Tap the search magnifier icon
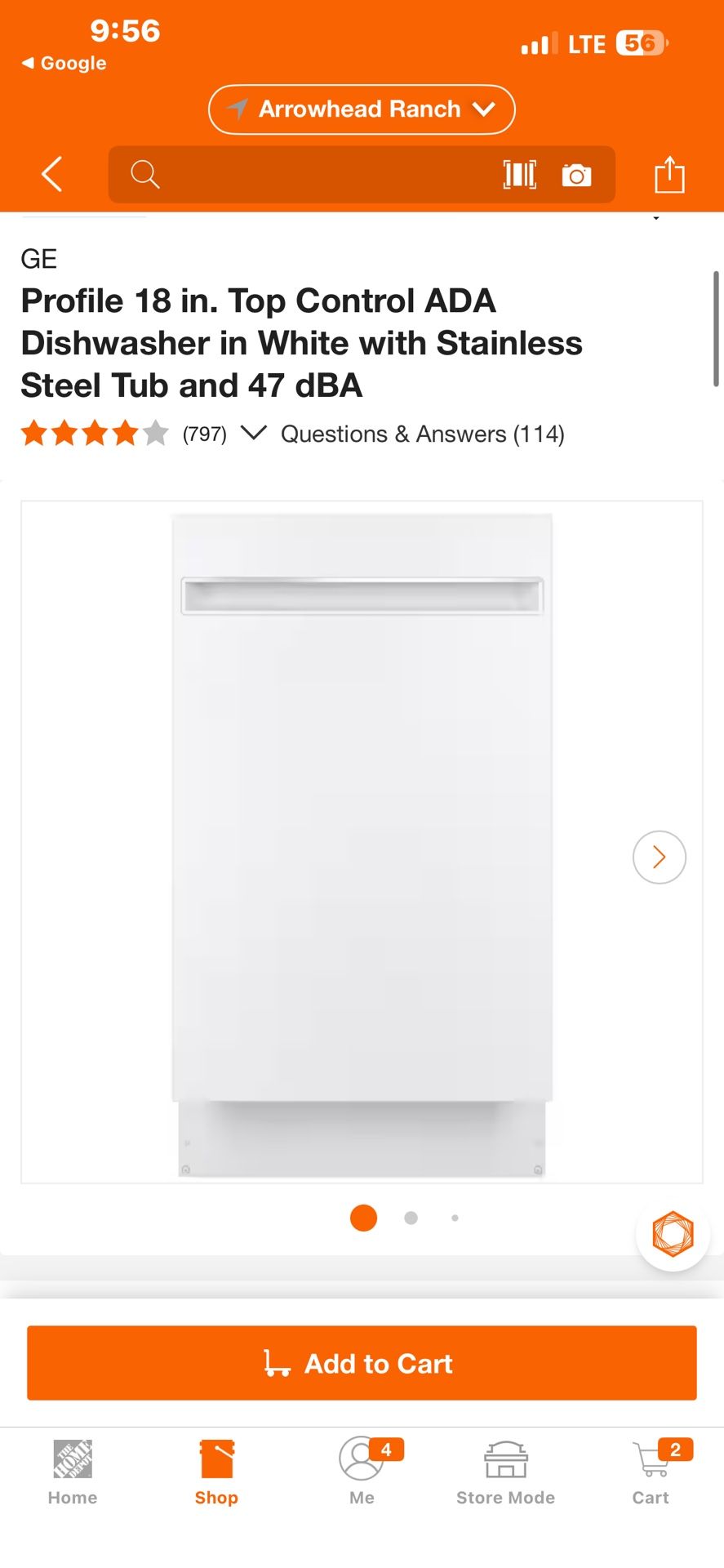Image resolution: width=724 pixels, height=1568 pixels. (145, 174)
